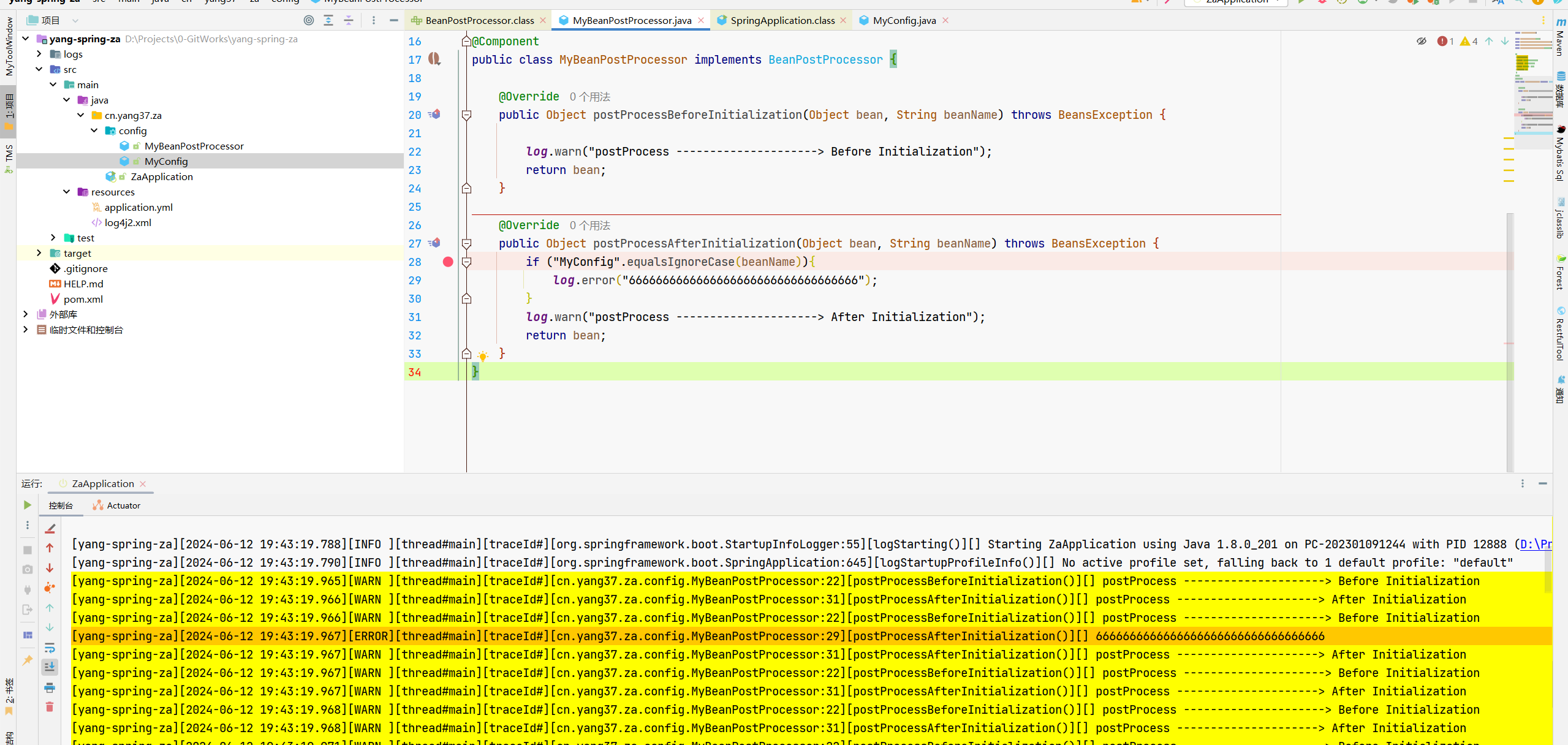Open application.yml file
The height and width of the screenshot is (745, 1568).
[x=138, y=207]
